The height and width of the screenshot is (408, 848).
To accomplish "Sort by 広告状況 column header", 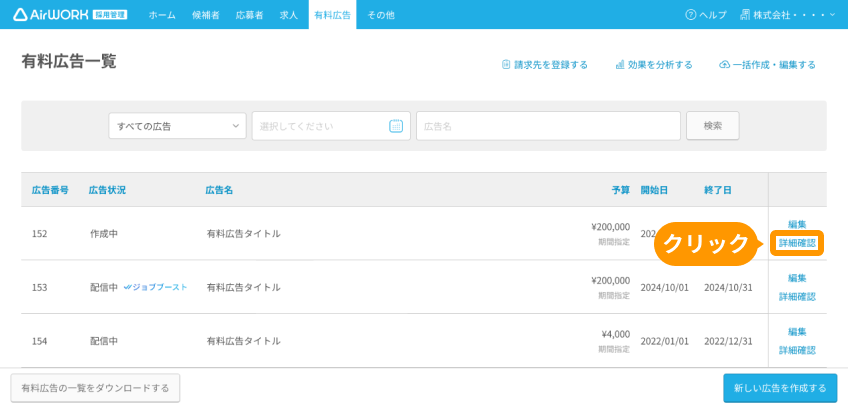I will tap(107, 190).
